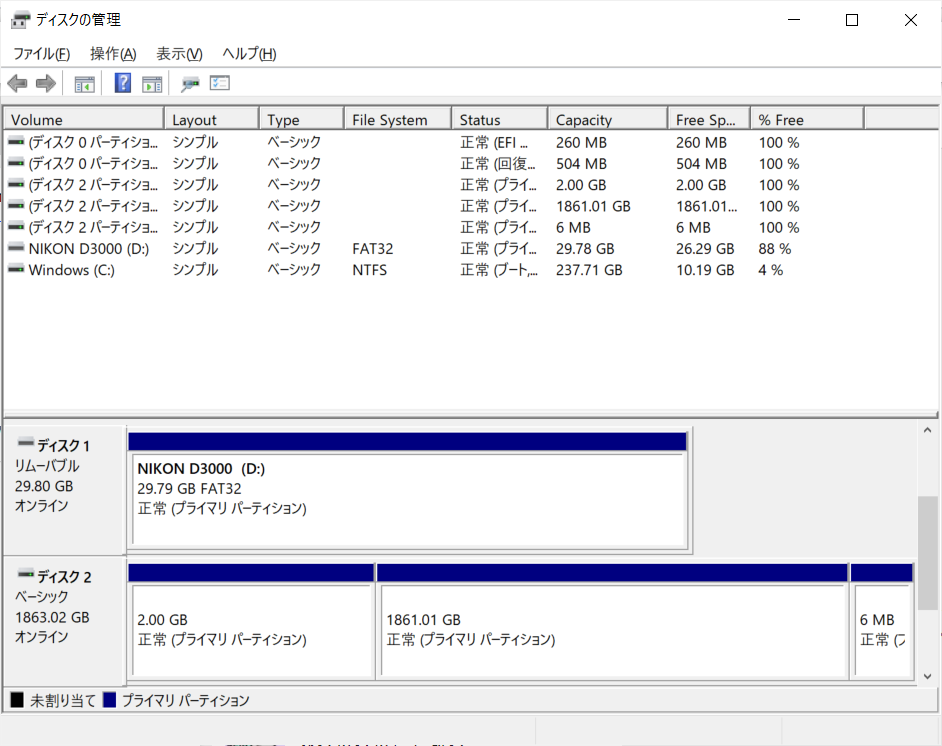Open the ヘルプ(H) menu
The height and width of the screenshot is (746, 942).
tap(249, 54)
